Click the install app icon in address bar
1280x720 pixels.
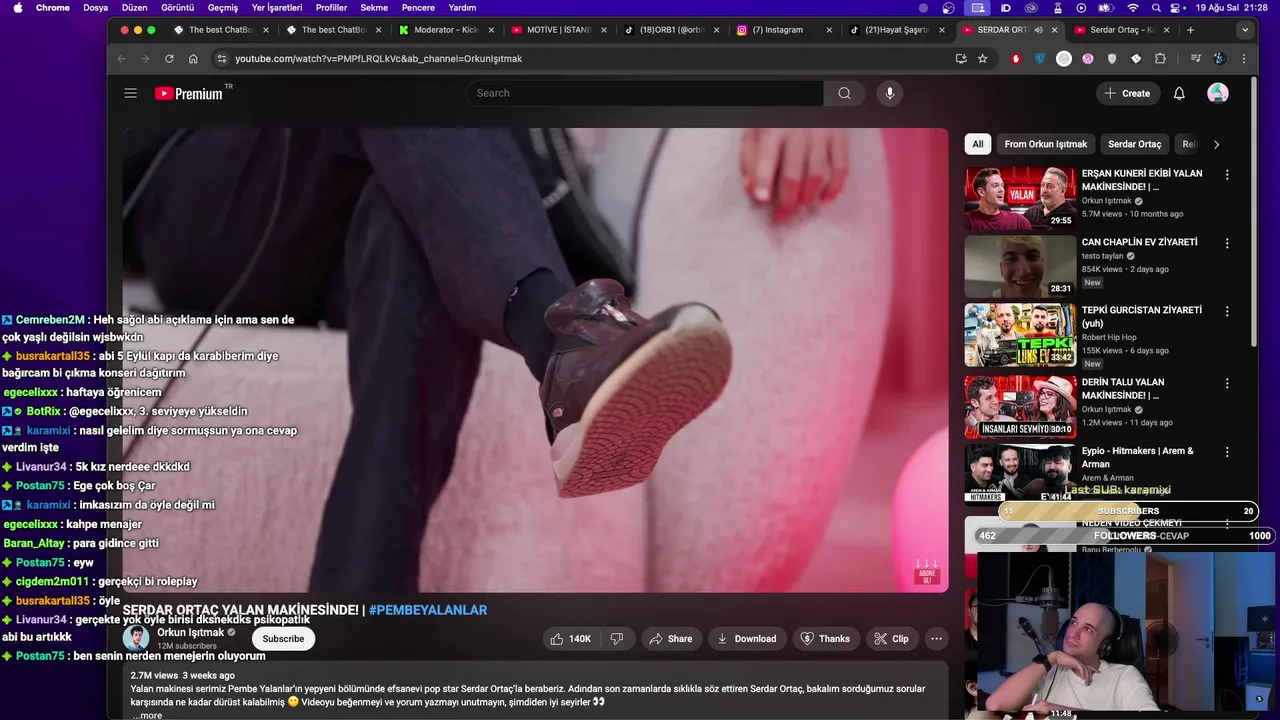[961, 59]
